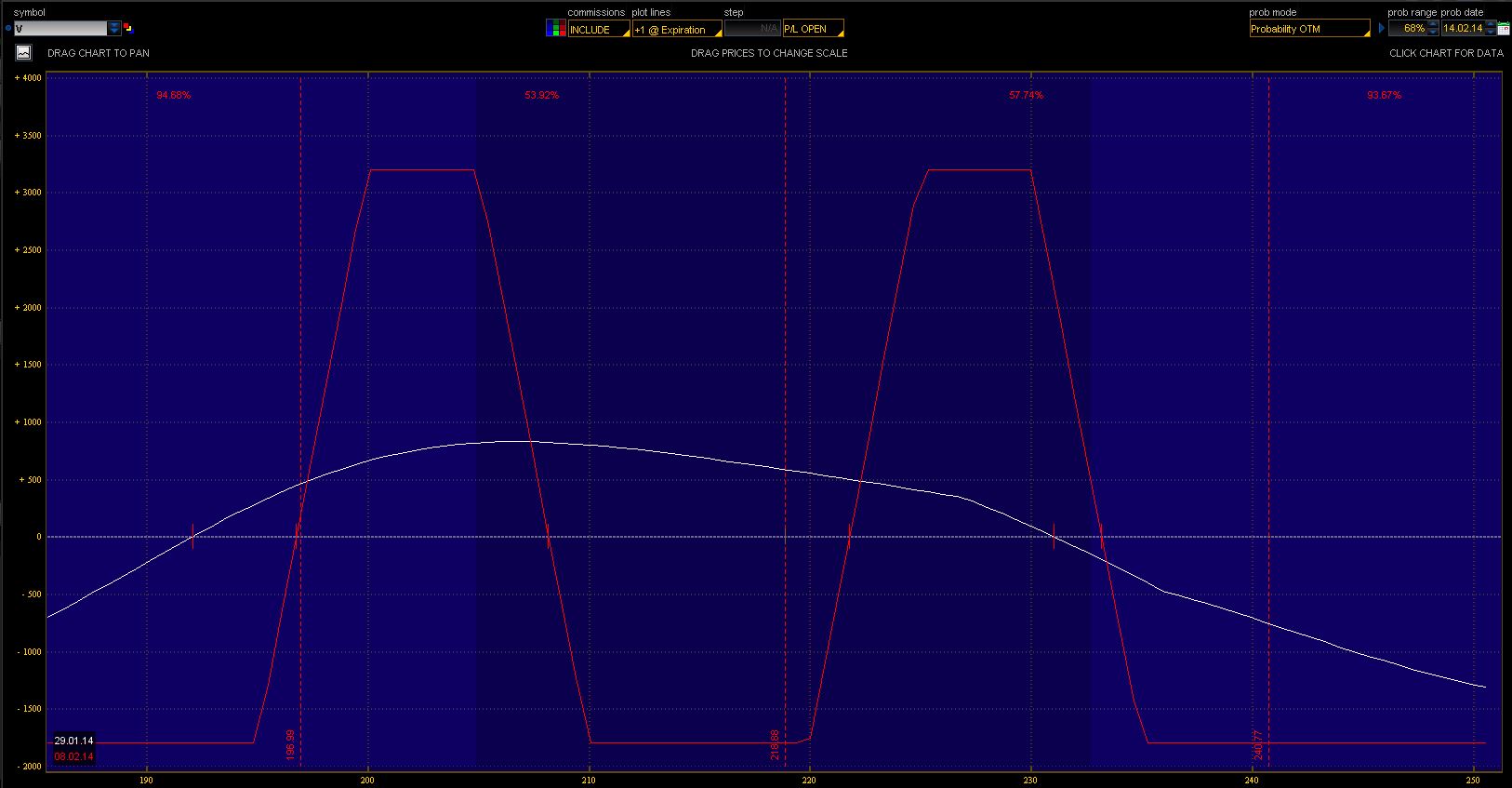This screenshot has height=788, width=1512.
Task: Click the 94.68% probability label
Action: (174, 95)
